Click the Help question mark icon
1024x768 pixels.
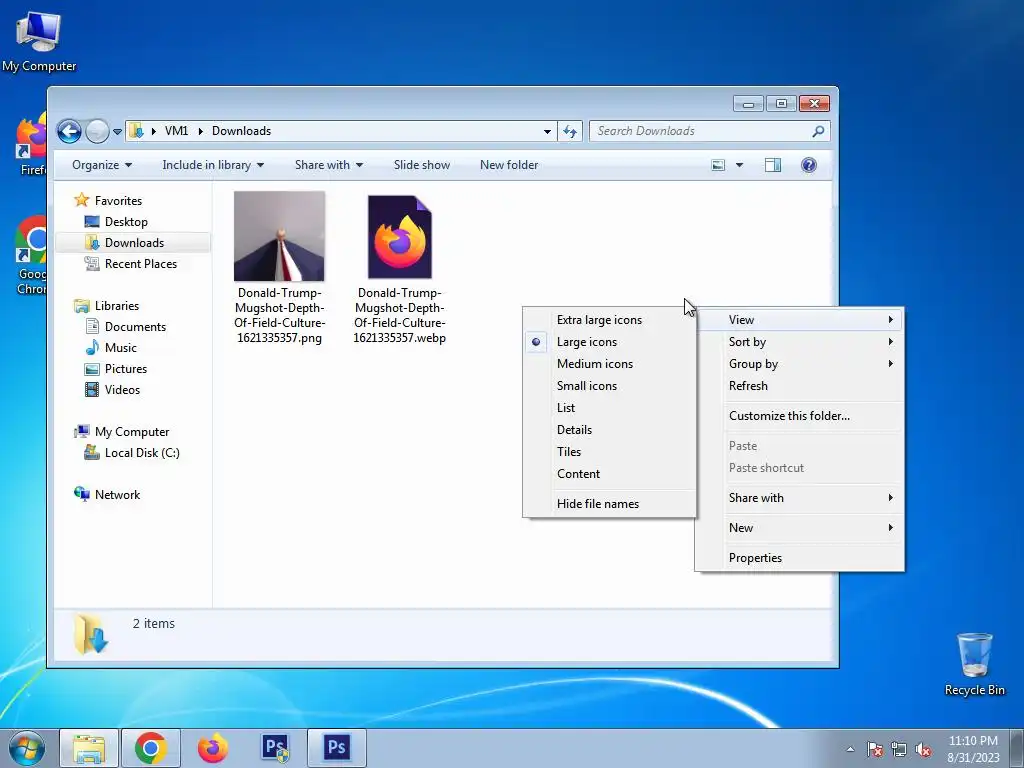coord(808,165)
